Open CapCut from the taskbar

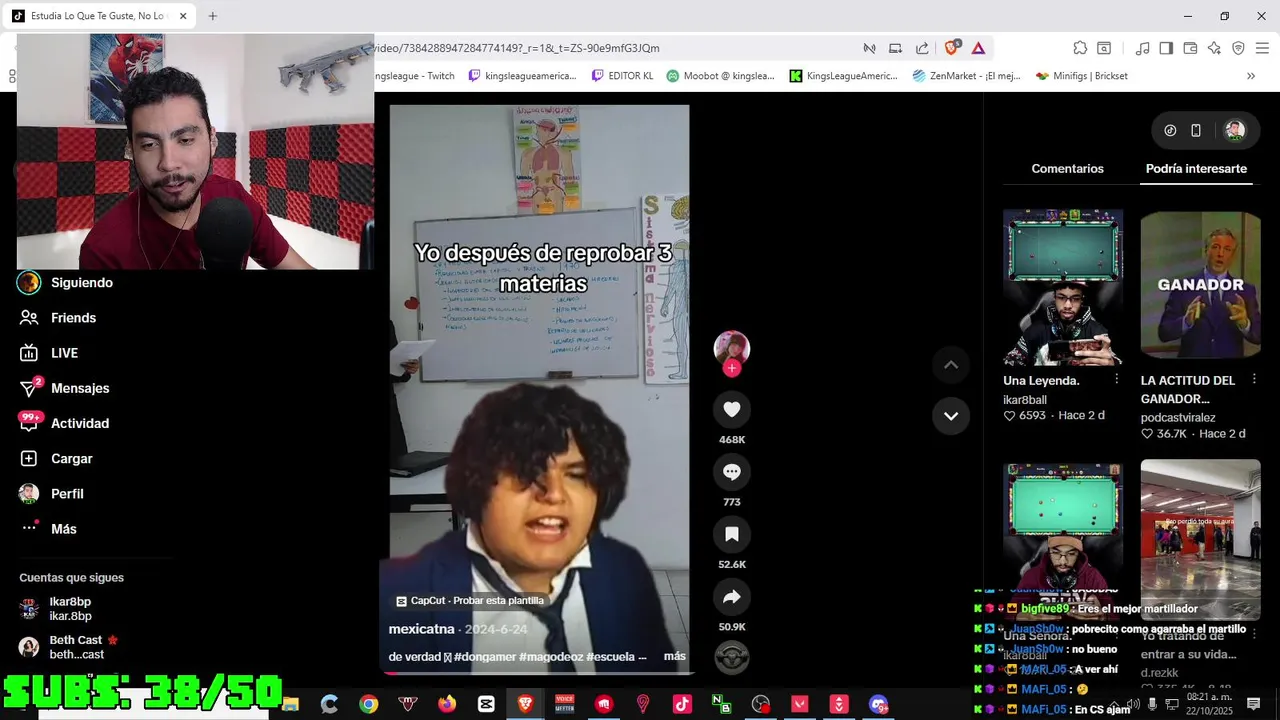coord(486,704)
